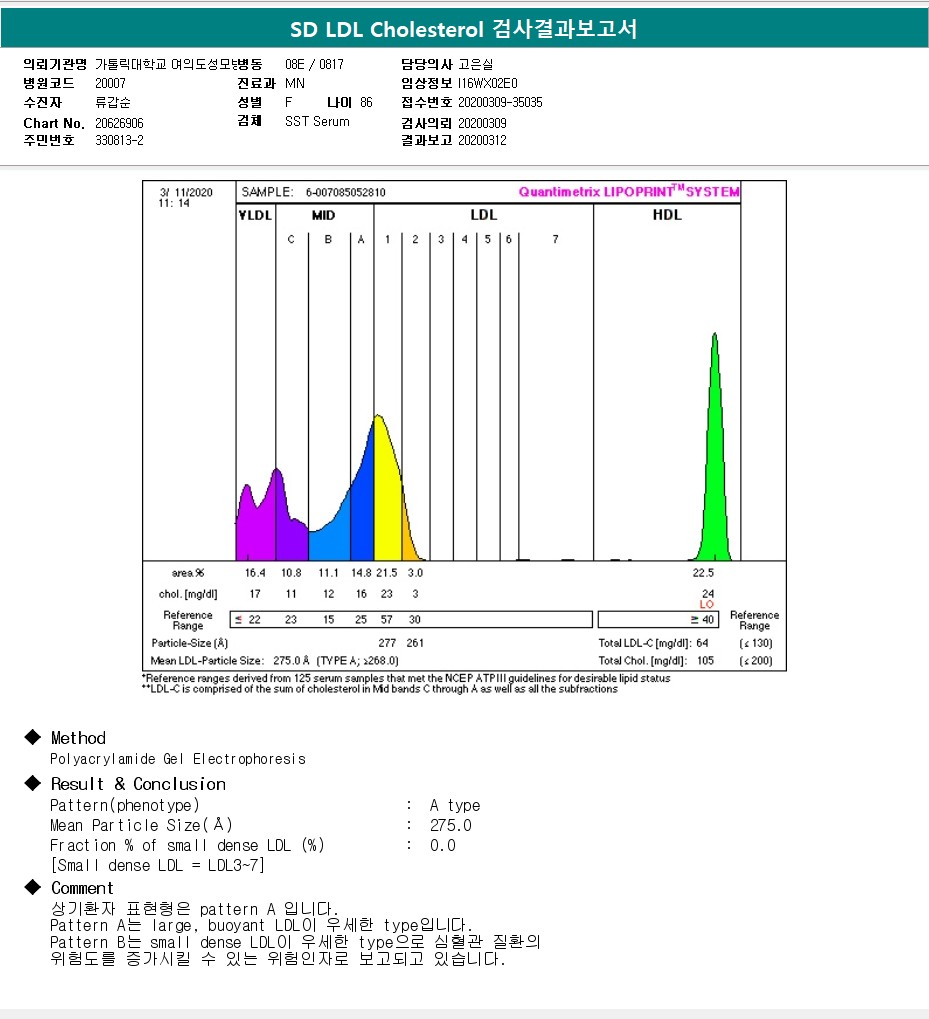
Task: Click [Small dense LDL = LDL3~7] note
Action: point(157,866)
